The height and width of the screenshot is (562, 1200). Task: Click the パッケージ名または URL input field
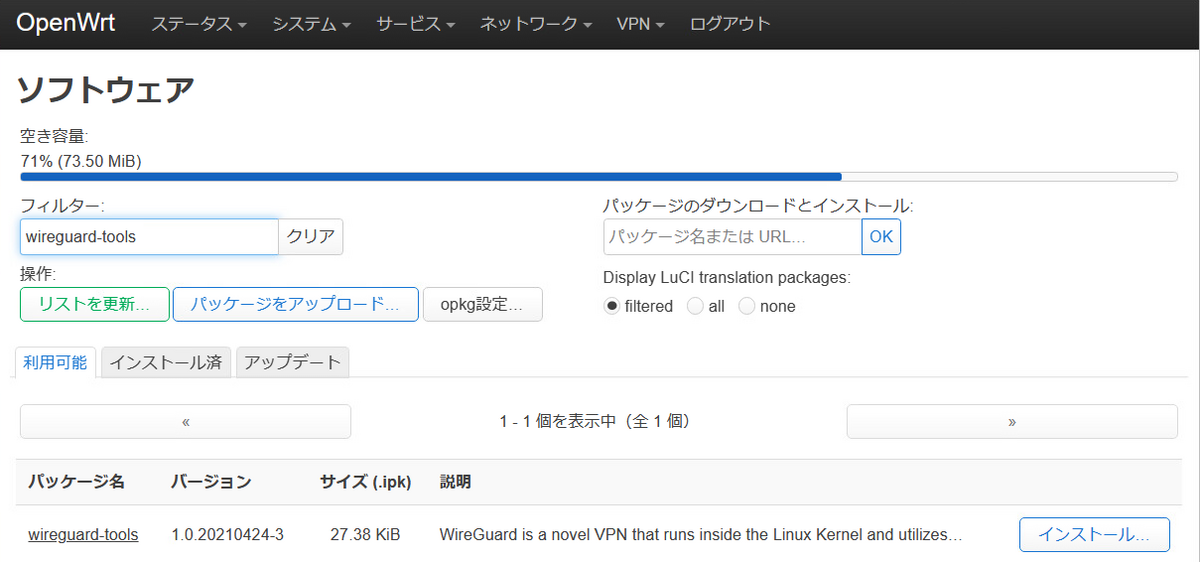pos(732,237)
